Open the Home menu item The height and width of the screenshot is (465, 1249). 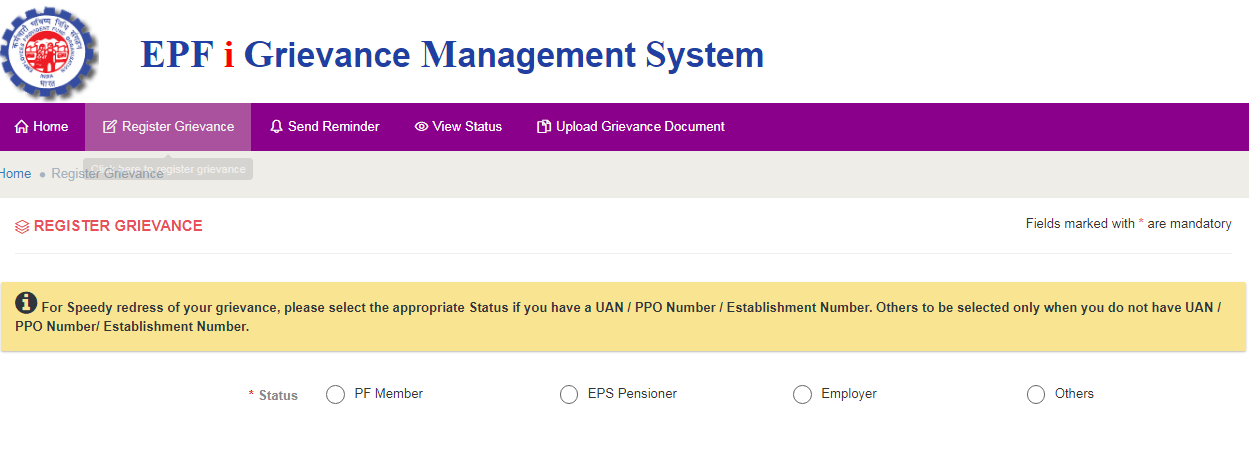[x=42, y=127]
